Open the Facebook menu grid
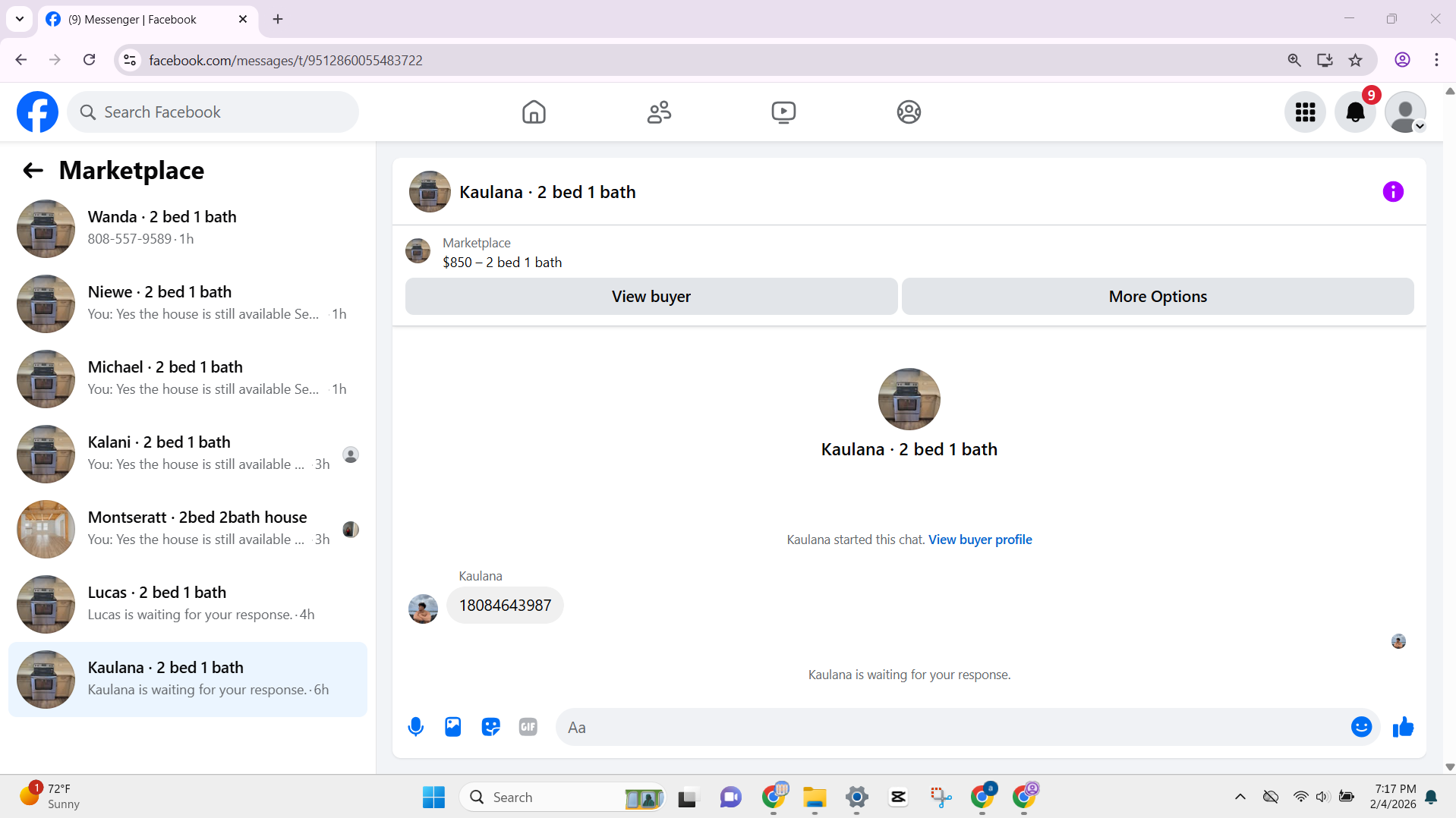1456x818 pixels. (x=1305, y=112)
